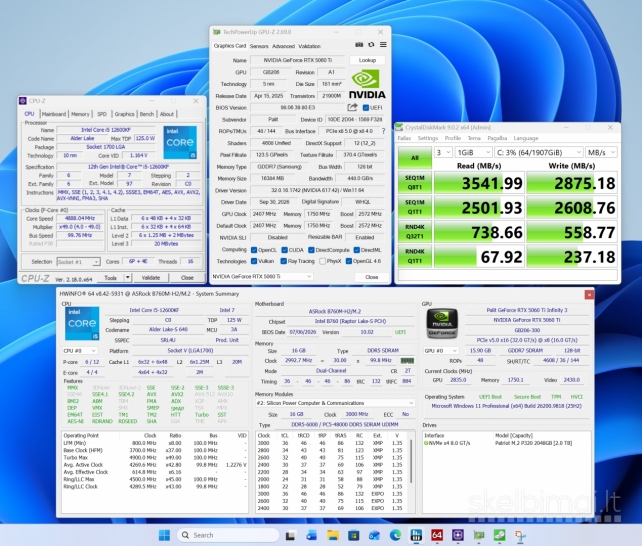The image size is (642, 546).
Task: Open the CrystalDiskMark MB/s unit dropdown
Action: pos(601,152)
